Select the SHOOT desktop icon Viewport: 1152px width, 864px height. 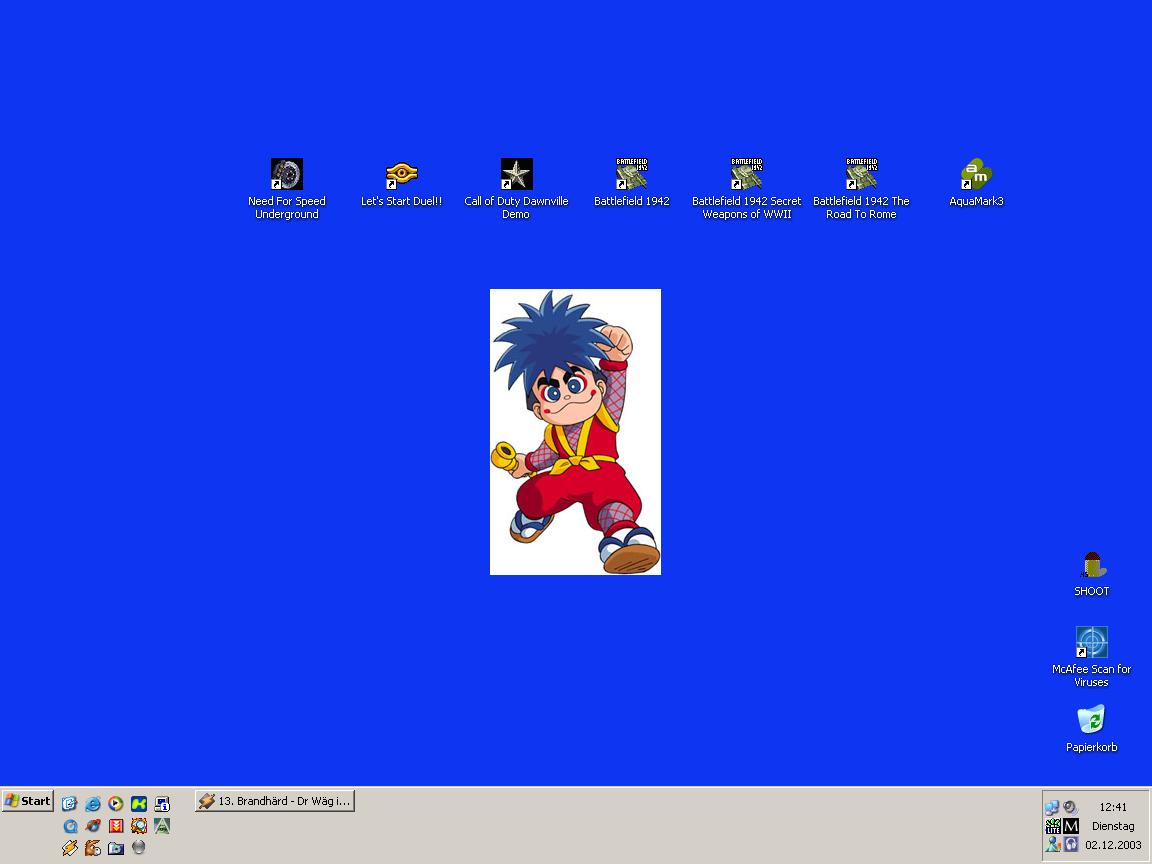[1092, 575]
